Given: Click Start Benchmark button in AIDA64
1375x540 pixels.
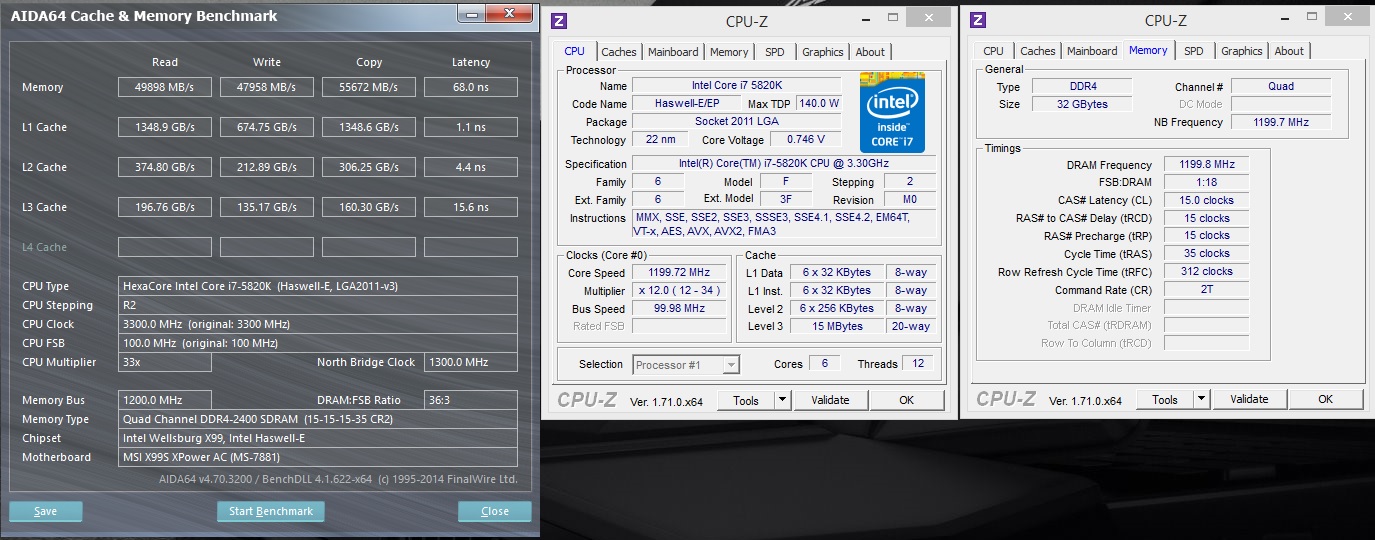Looking at the screenshot, I should (271, 511).
